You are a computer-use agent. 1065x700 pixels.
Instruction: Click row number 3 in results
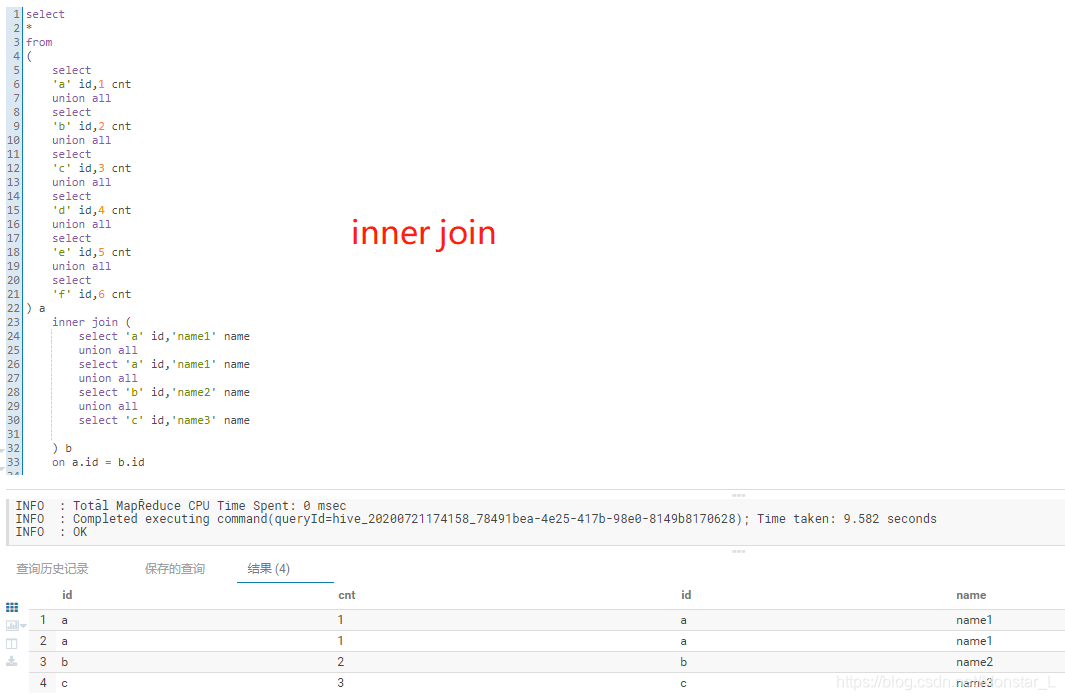click(x=43, y=662)
